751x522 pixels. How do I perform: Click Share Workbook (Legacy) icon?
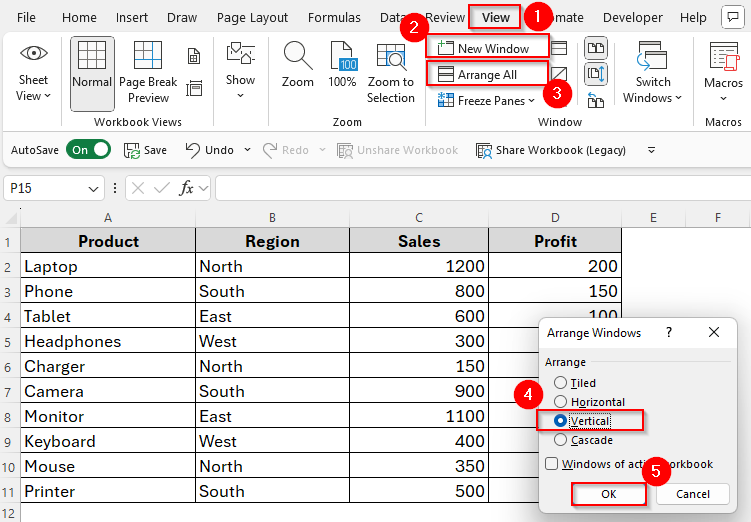pyautogui.click(x=485, y=150)
